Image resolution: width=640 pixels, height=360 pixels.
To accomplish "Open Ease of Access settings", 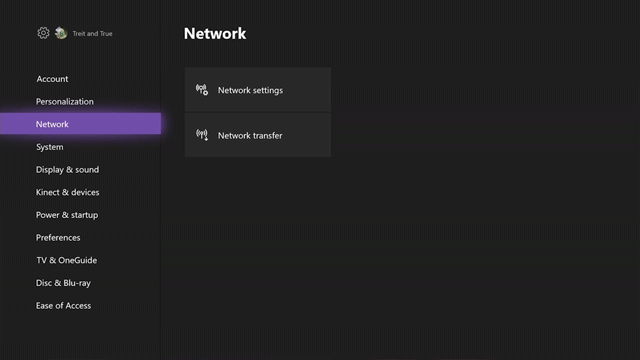I will [x=63, y=305].
